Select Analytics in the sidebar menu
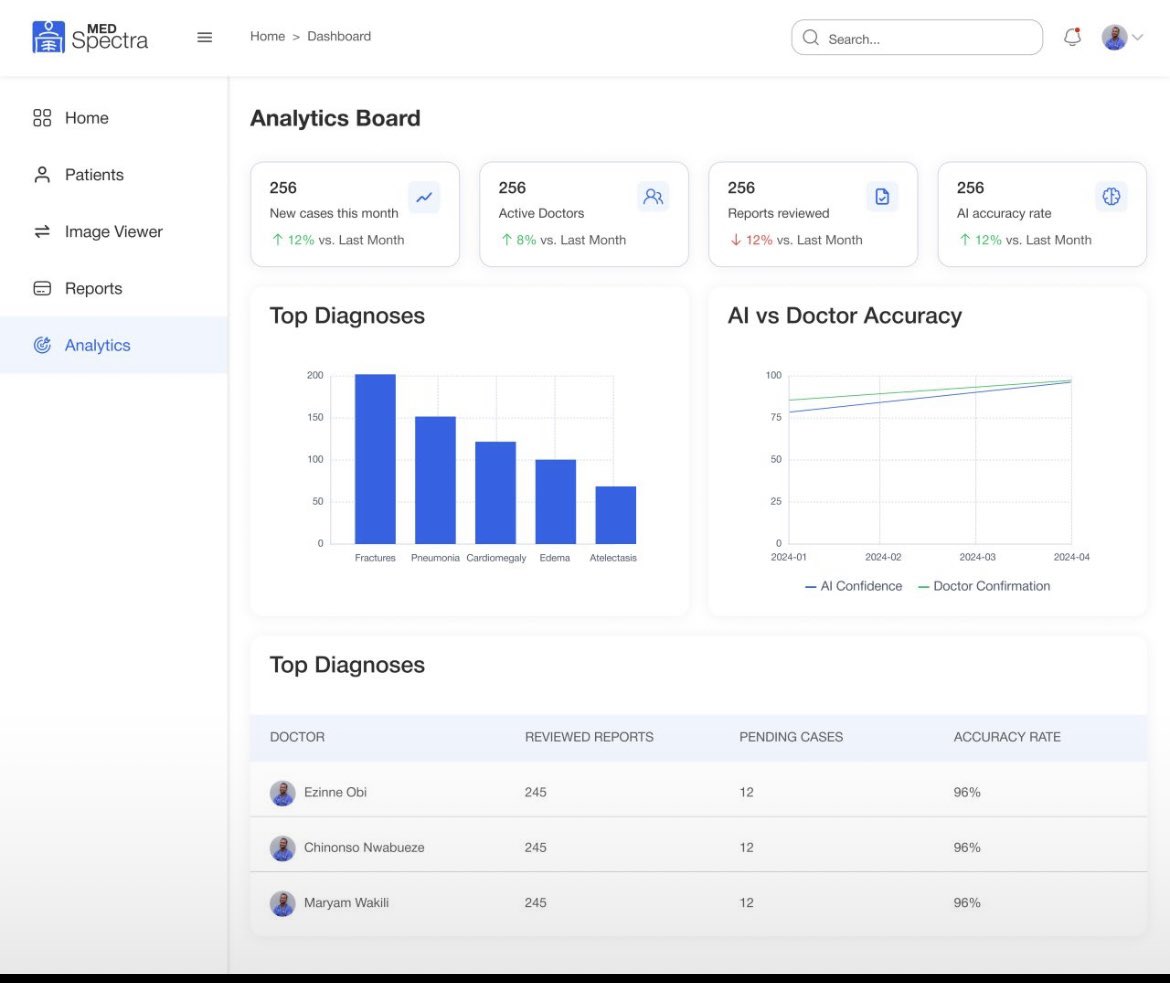Viewport: 1170px width, 983px height. [98, 344]
